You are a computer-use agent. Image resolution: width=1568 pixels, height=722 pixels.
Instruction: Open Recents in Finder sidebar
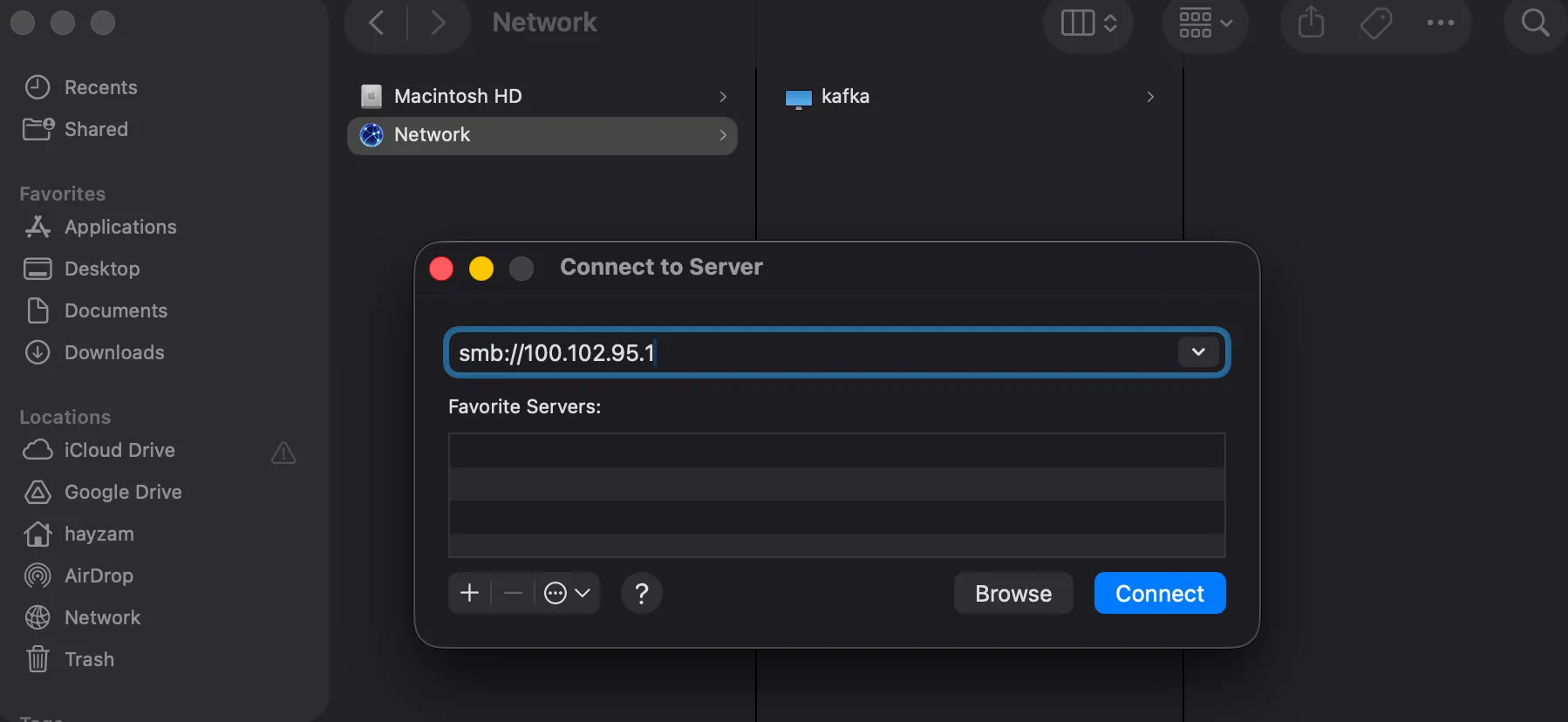[80, 87]
